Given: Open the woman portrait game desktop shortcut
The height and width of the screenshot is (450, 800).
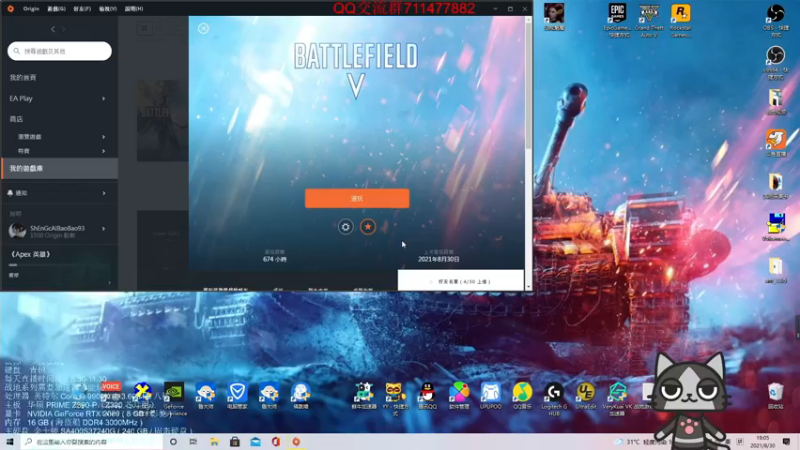Looking at the screenshot, I should coord(554,17).
